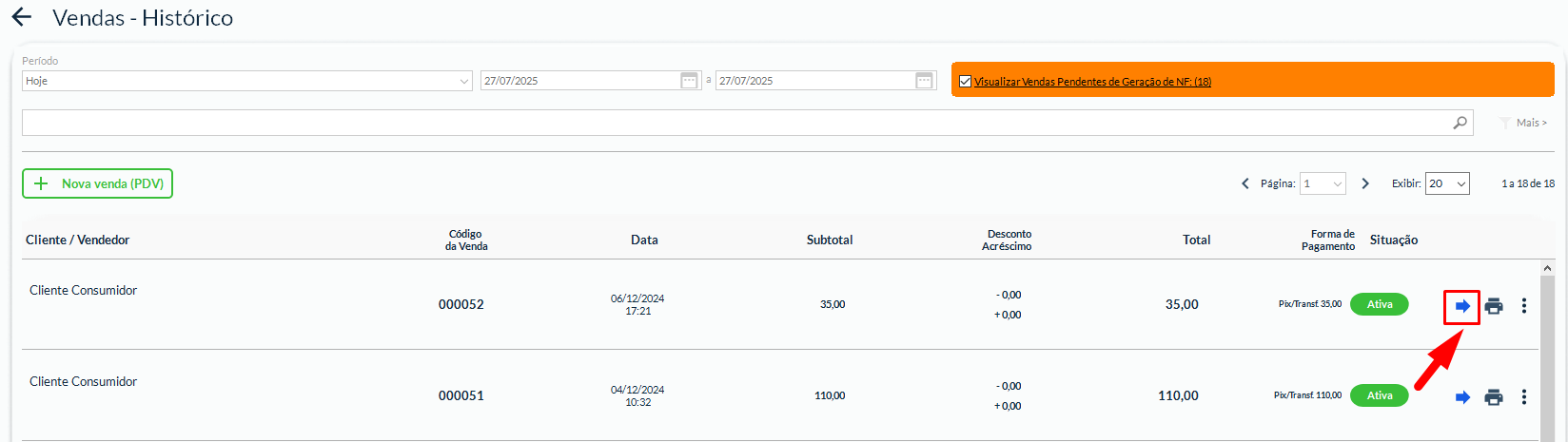Expand the Mais filters option
Screen dimensions: 1568x442
coord(1524,123)
